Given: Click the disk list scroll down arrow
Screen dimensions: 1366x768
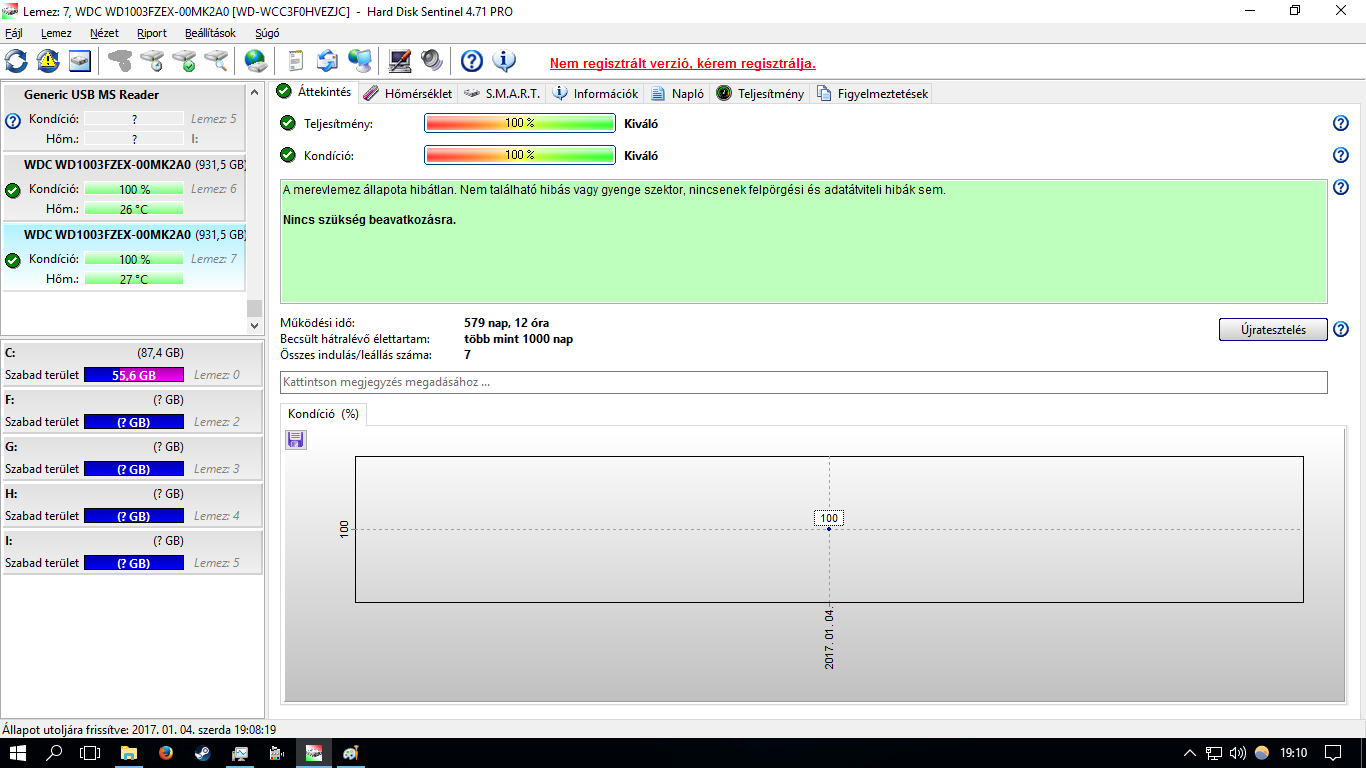Looking at the screenshot, I should (x=254, y=326).
